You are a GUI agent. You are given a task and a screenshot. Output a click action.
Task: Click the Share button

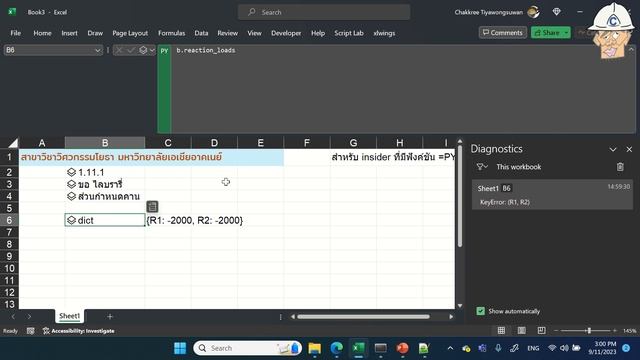point(547,33)
